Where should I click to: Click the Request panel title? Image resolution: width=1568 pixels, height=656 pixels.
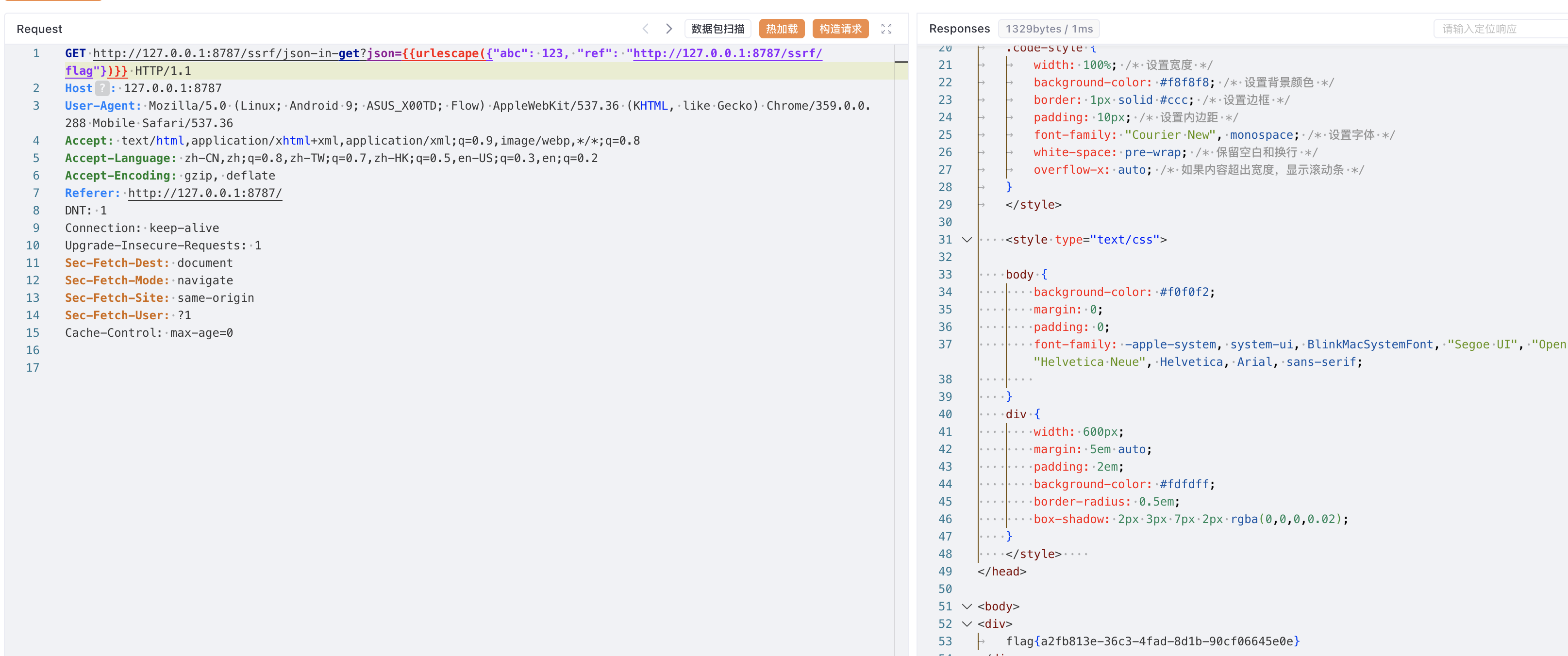(40, 29)
